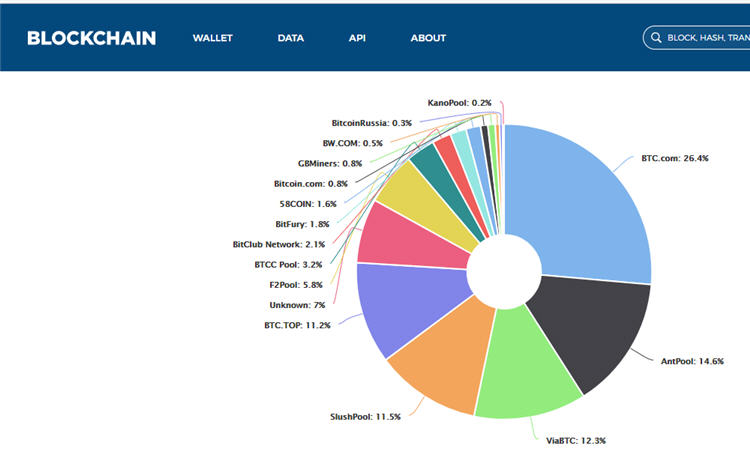Image resolution: width=750 pixels, height=469 pixels.
Task: Open the WALLET menu item
Action: click(x=212, y=38)
